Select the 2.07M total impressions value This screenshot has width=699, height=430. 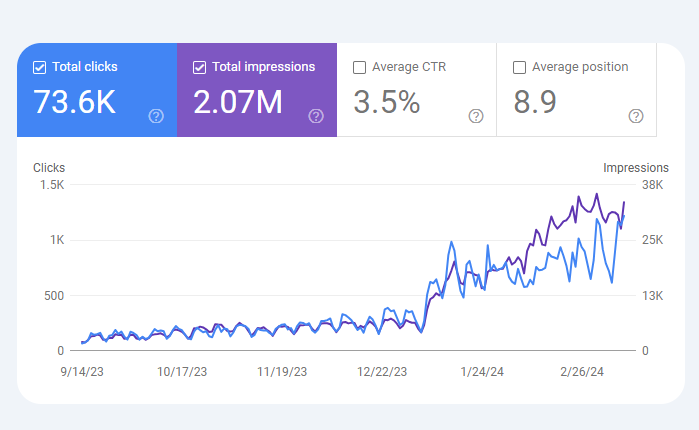coord(238,102)
